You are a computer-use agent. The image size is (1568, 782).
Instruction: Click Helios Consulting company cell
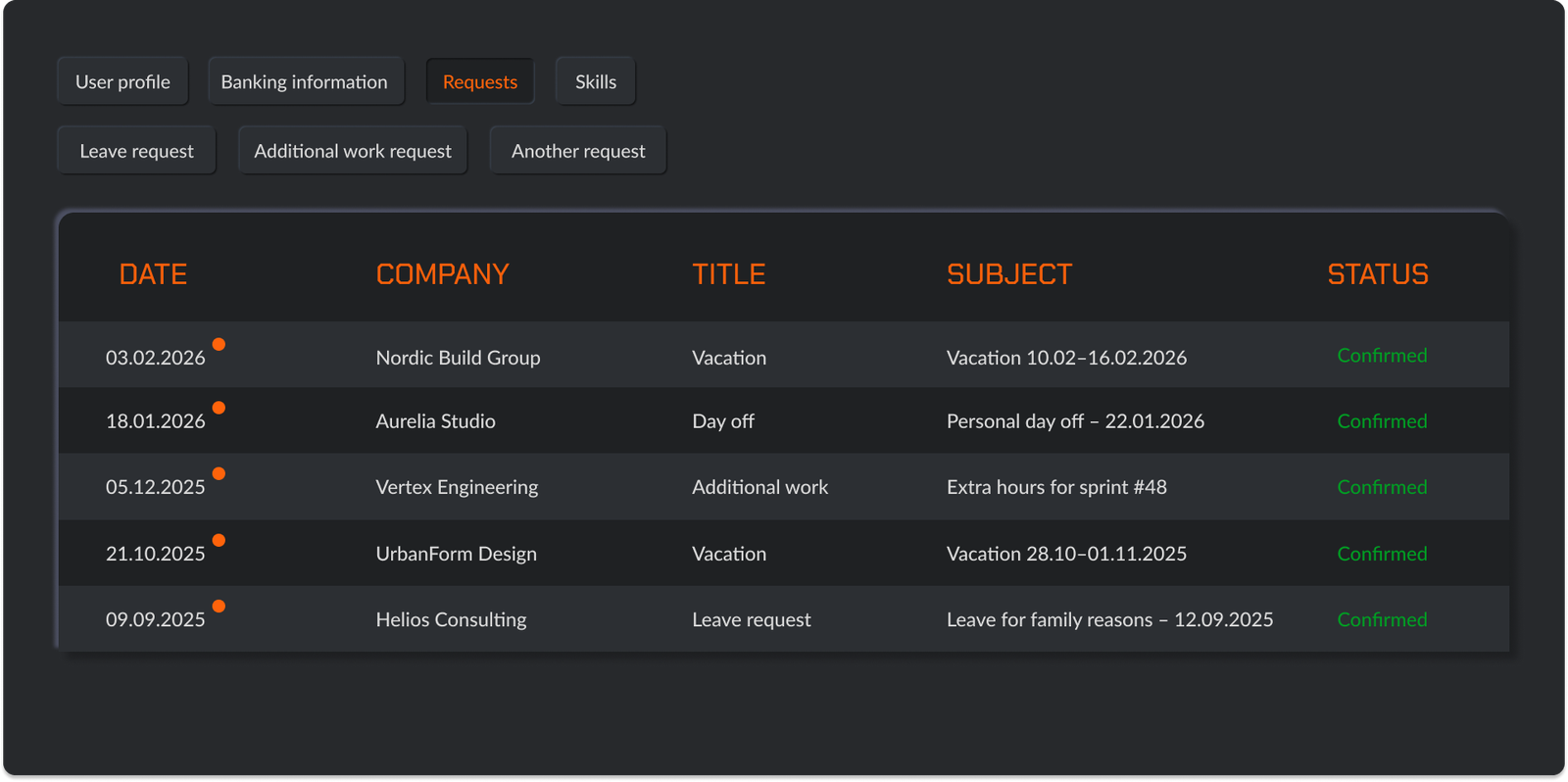(x=451, y=619)
